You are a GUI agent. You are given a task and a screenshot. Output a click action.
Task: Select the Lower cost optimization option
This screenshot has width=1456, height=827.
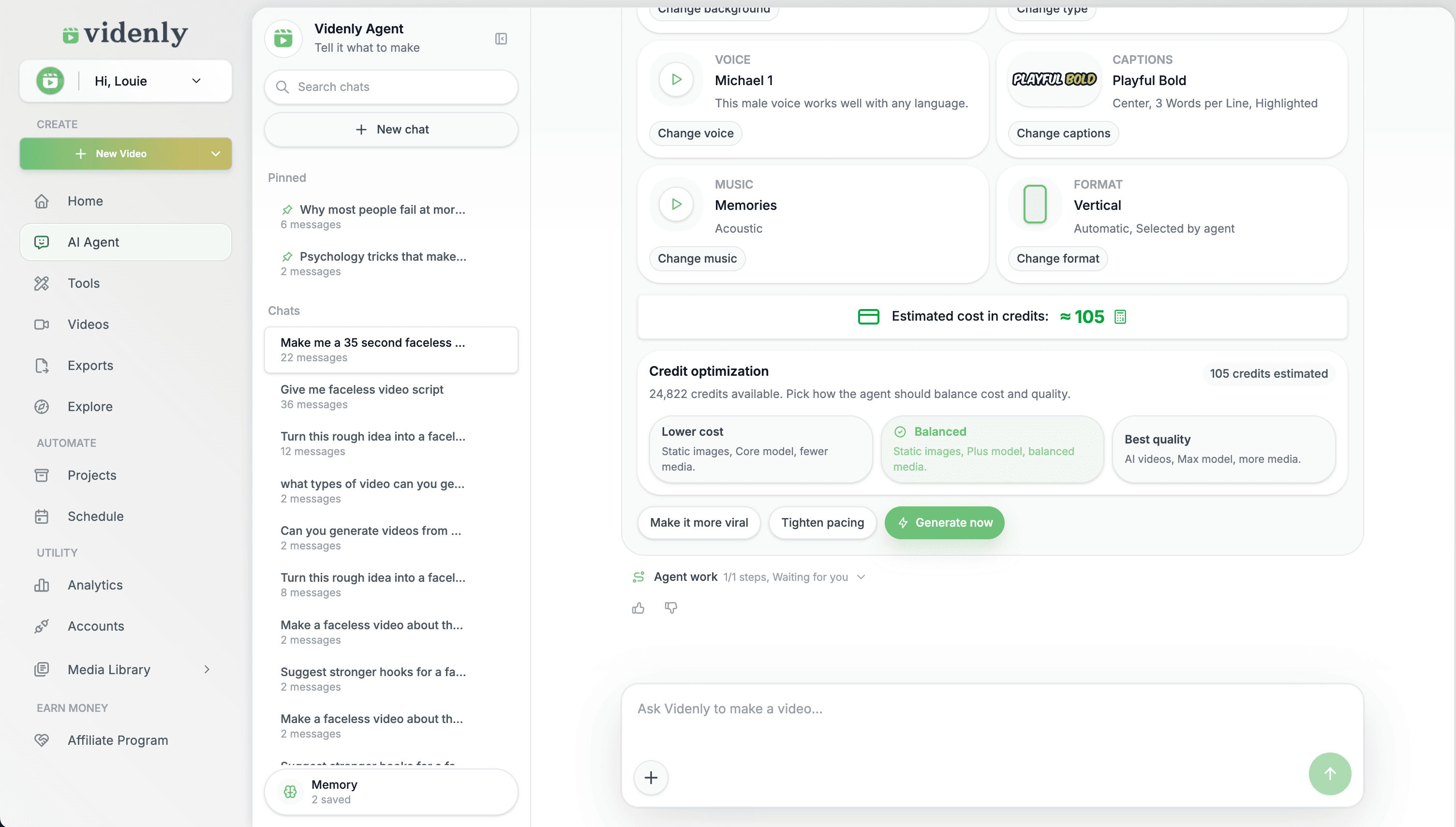(761, 449)
